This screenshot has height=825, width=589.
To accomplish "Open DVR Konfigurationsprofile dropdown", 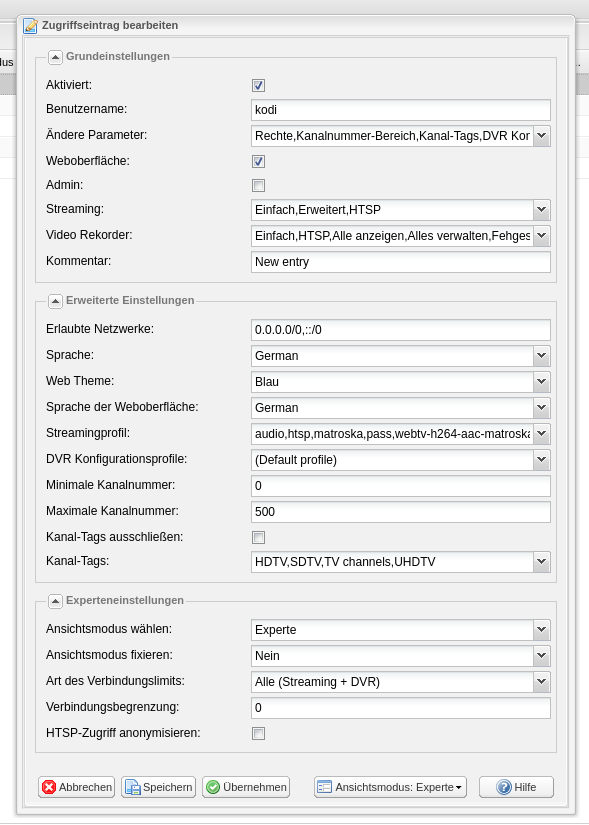I will point(542,460).
